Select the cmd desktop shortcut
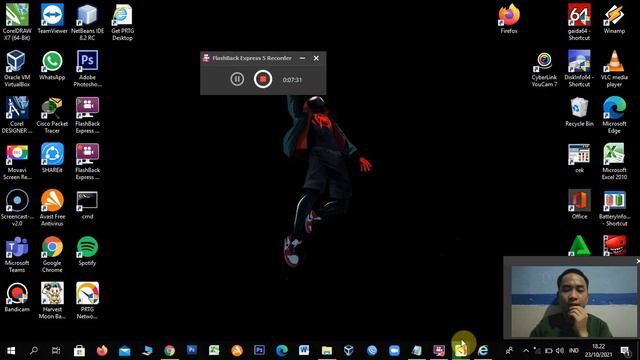 coord(87,205)
